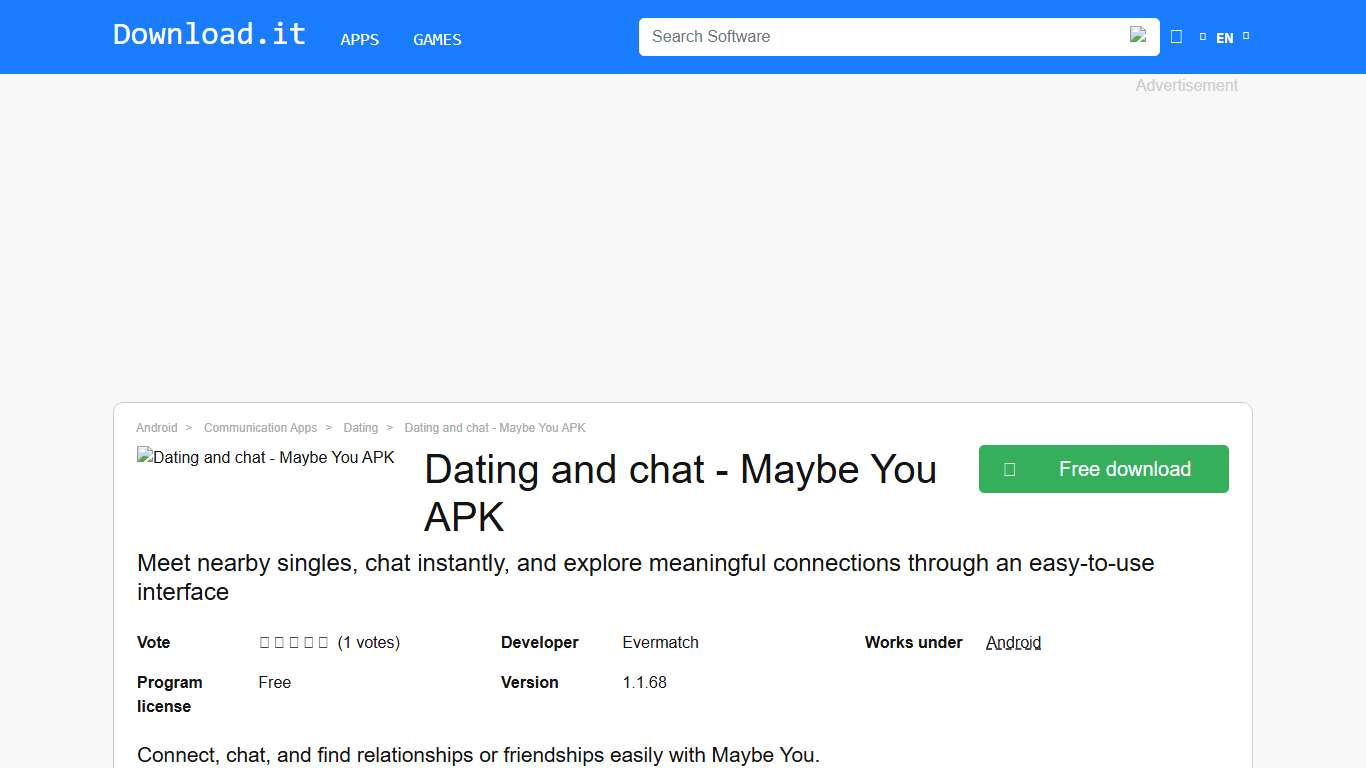Open the GAMES menu
This screenshot has height=768, width=1366.
[x=437, y=39]
